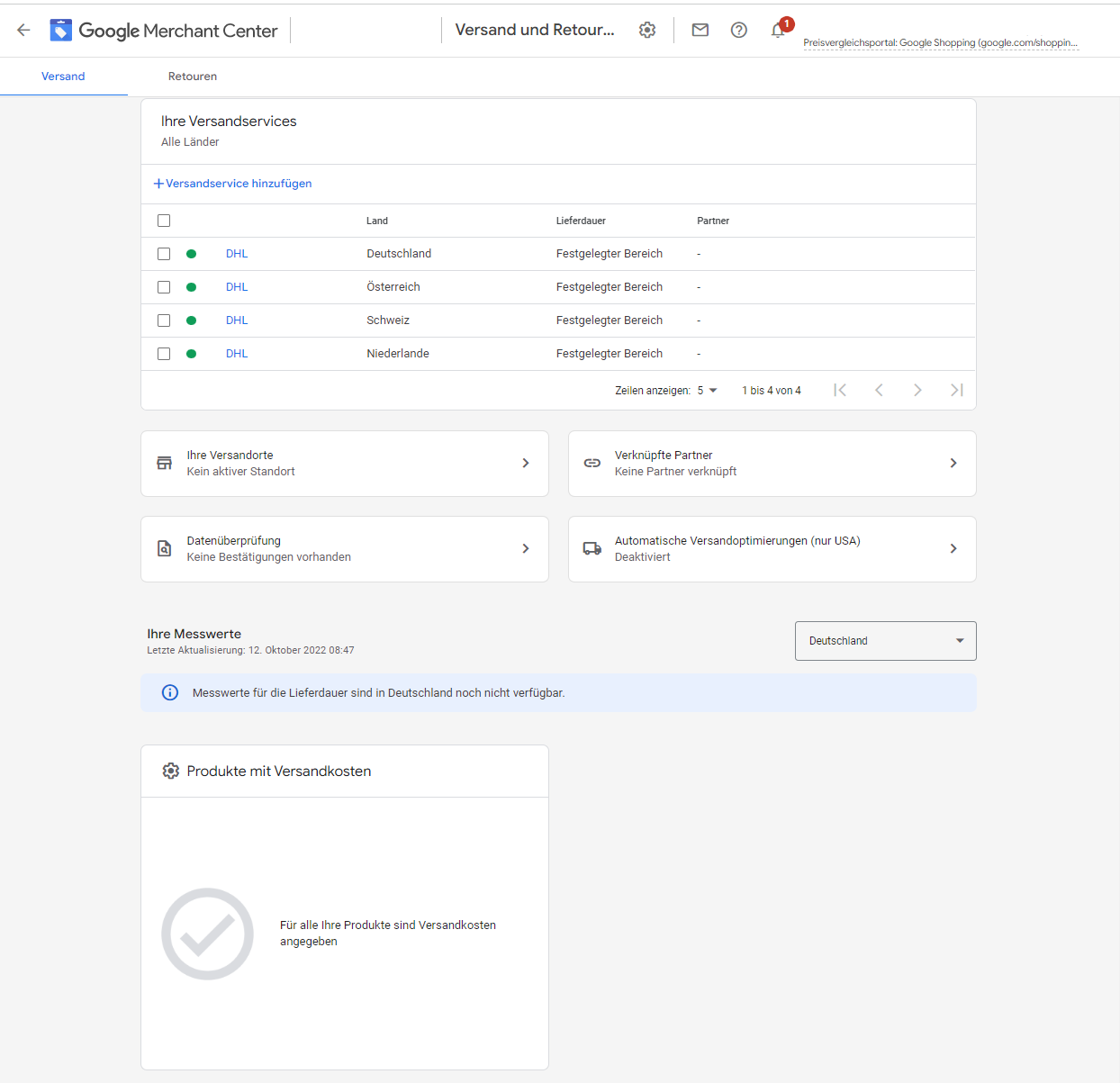Tick the checkbox for the Österreich row

coord(164,287)
